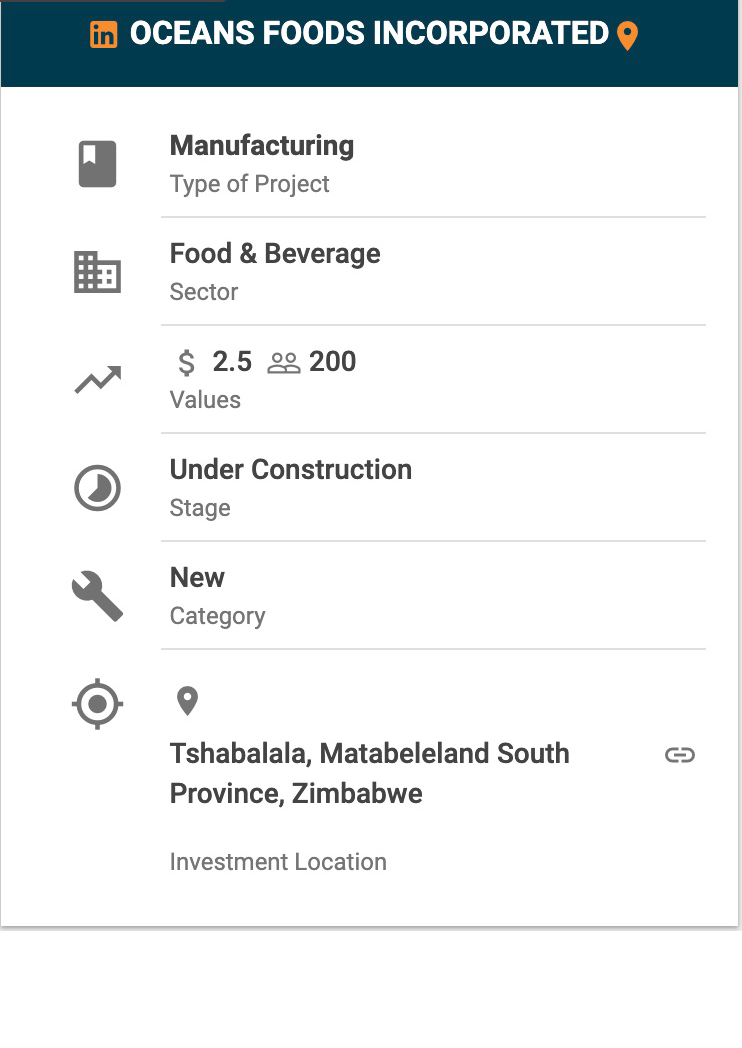This screenshot has height=1048, width=742.
Task: Click the Values trending arrow icon
Action: pyautogui.click(x=98, y=380)
